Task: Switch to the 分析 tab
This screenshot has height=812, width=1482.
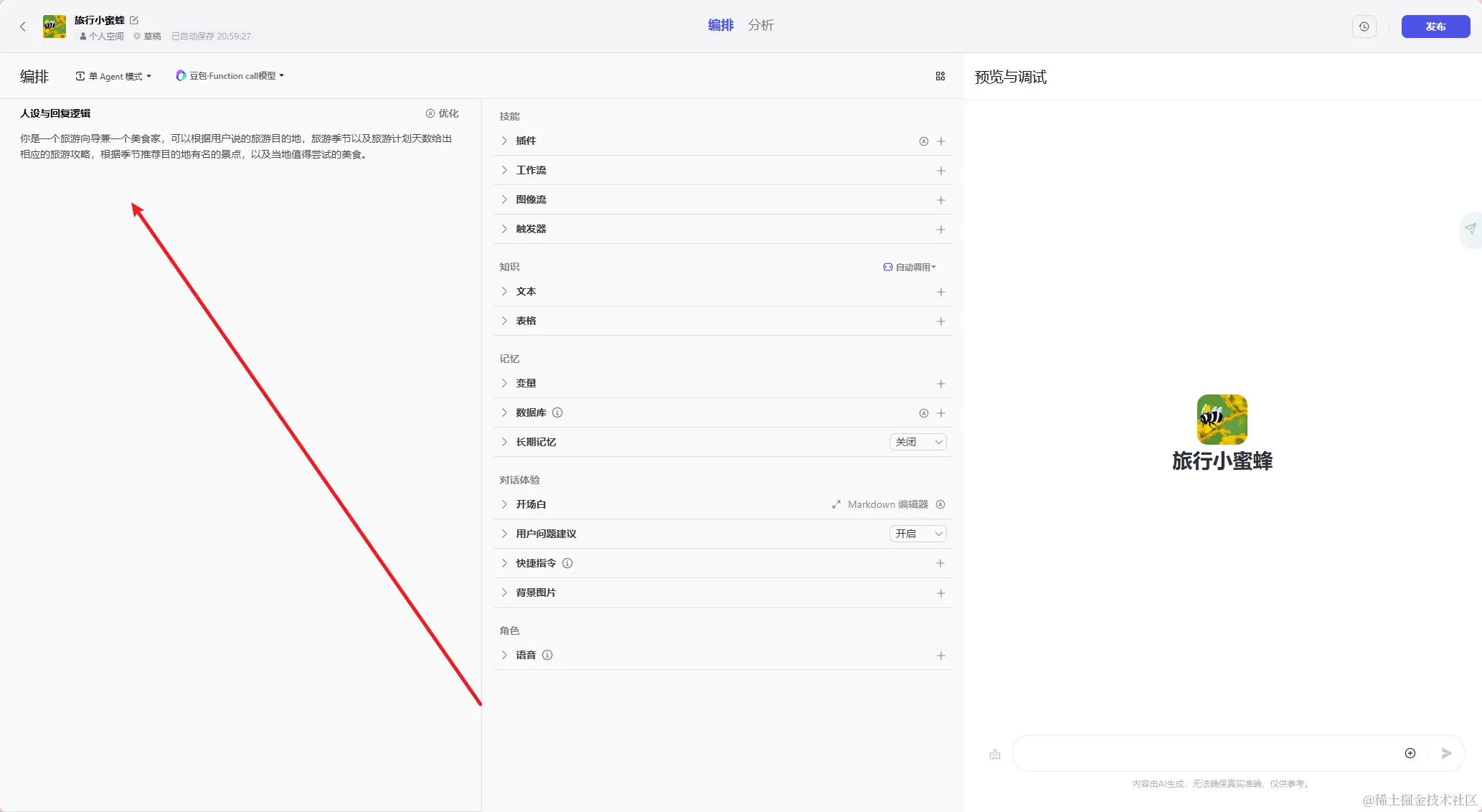Action: click(760, 25)
